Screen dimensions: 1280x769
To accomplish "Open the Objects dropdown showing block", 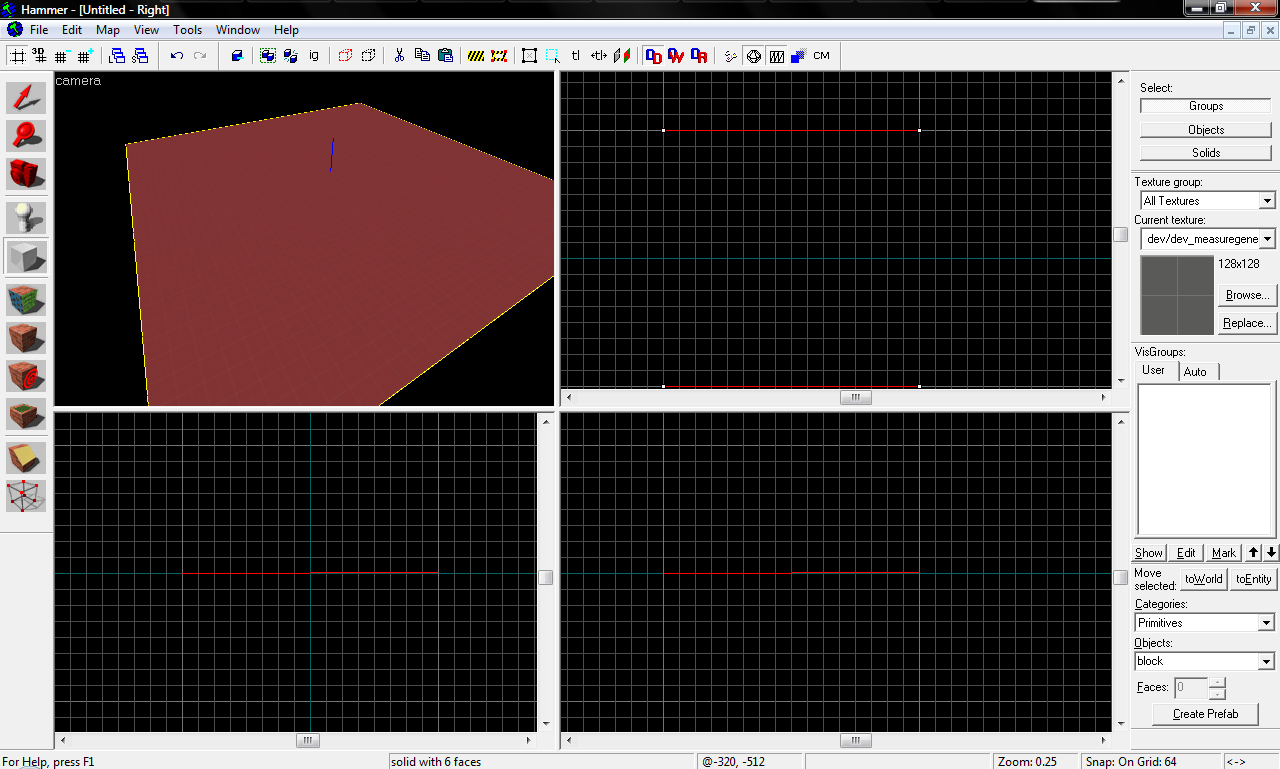I will tap(1267, 661).
